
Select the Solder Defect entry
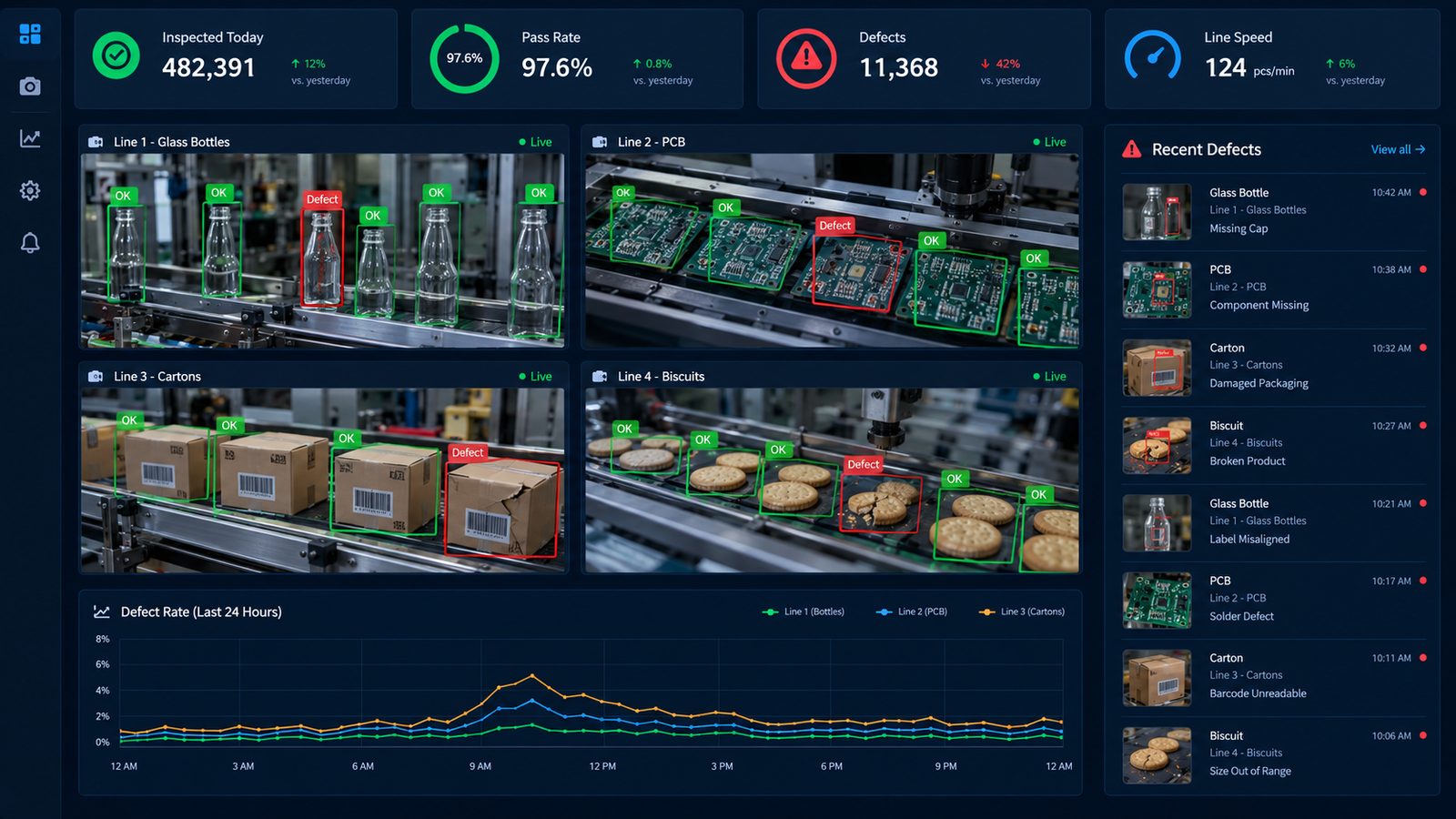coord(1274,600)
